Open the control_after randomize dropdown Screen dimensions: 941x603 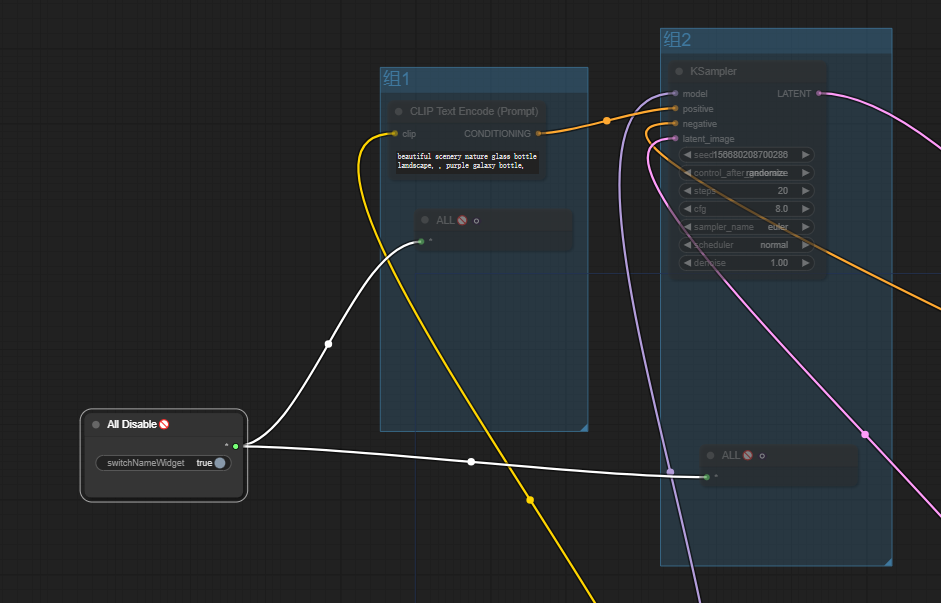pyautogui.click(x=747, y=173)
